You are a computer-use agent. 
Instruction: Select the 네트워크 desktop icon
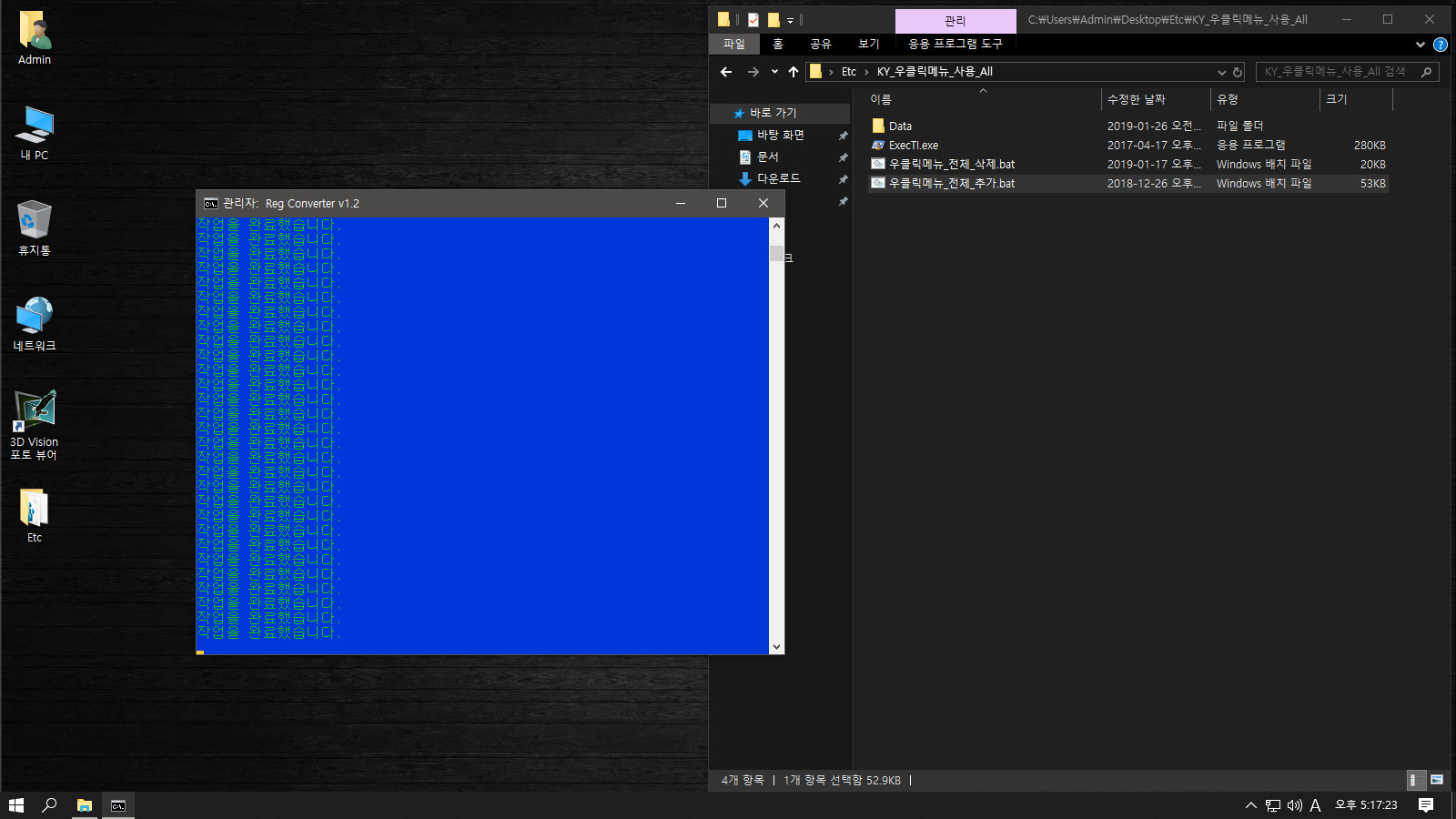coord(35,324)
